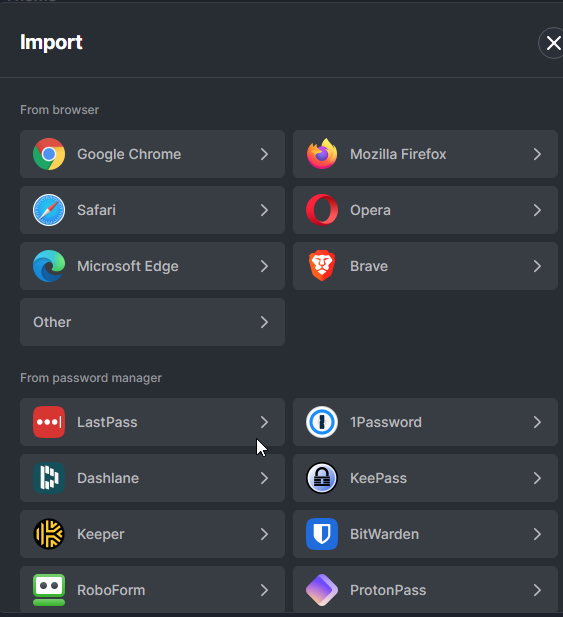Select the Brave lion icon
The height and width of the screenshot is (617, 563).
click(x=322, y=266)
